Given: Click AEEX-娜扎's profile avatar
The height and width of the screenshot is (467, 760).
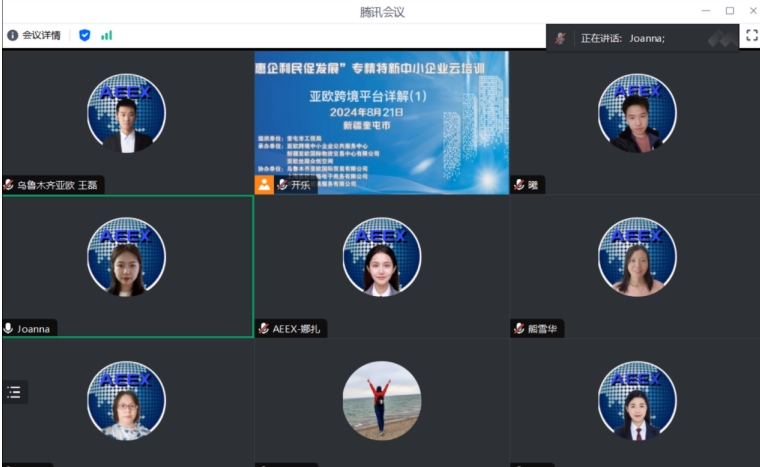Looking at the screenshot, I should click(x=381, y=257).
